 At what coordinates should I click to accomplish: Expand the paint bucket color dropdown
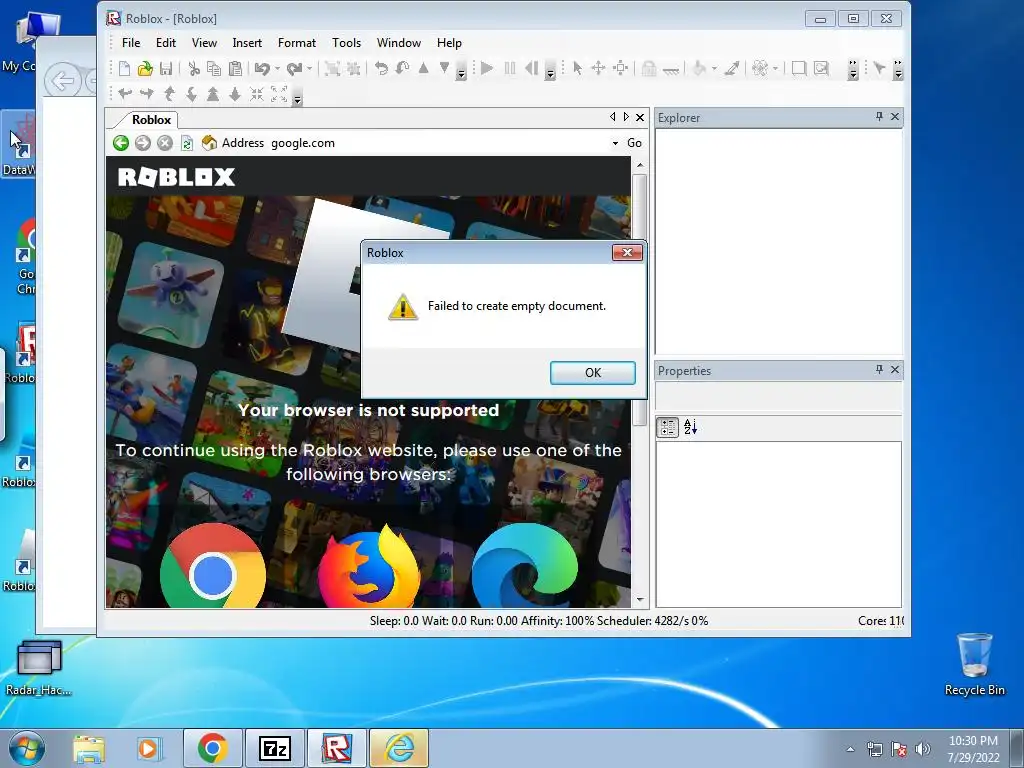(713, 68)
